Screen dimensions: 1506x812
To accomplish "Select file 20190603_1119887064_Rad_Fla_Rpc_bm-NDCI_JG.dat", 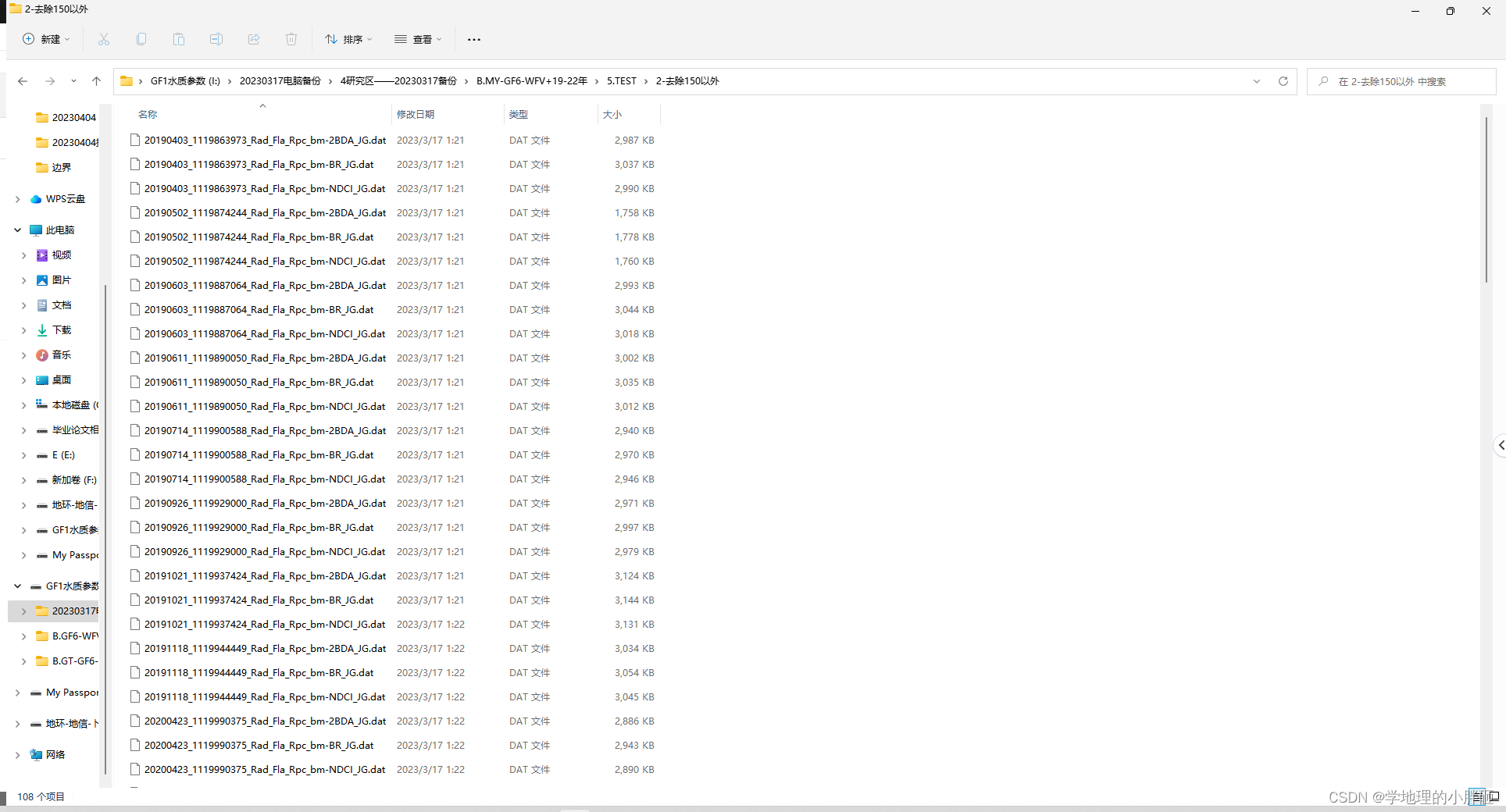I will (x=265, y=334).
